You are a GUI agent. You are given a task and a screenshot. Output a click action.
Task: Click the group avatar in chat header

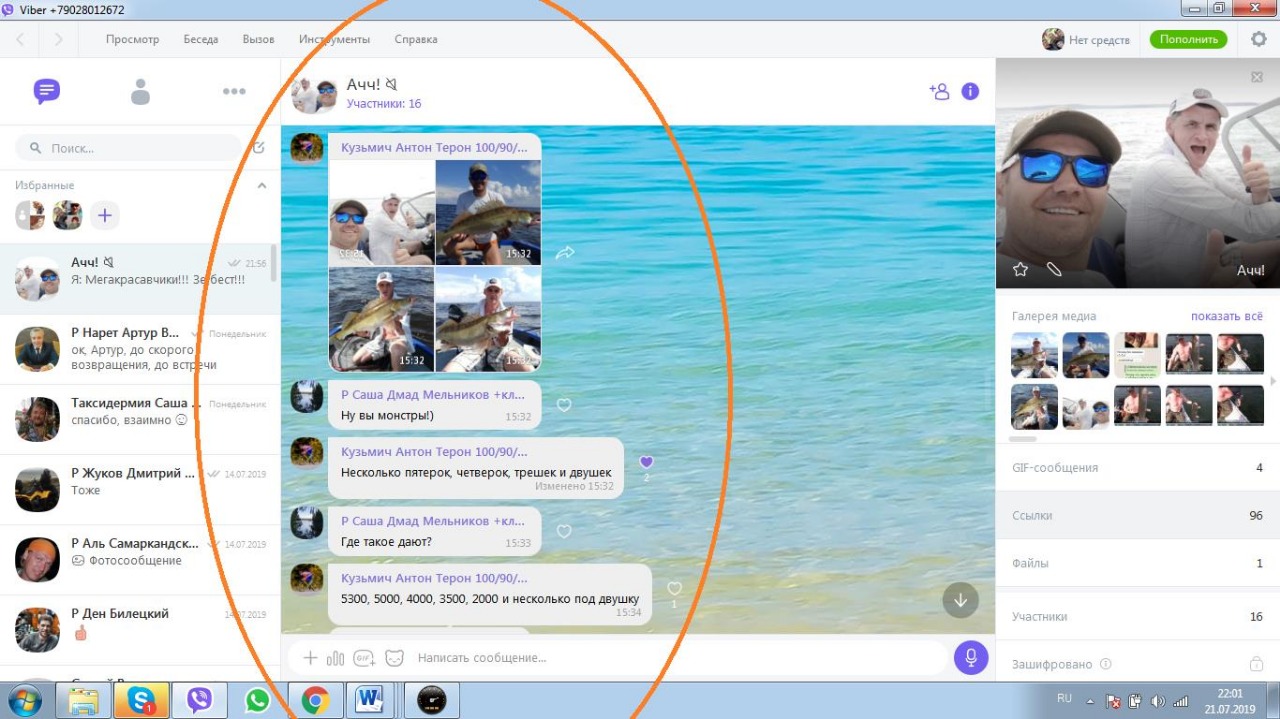[x=314, y=94]
